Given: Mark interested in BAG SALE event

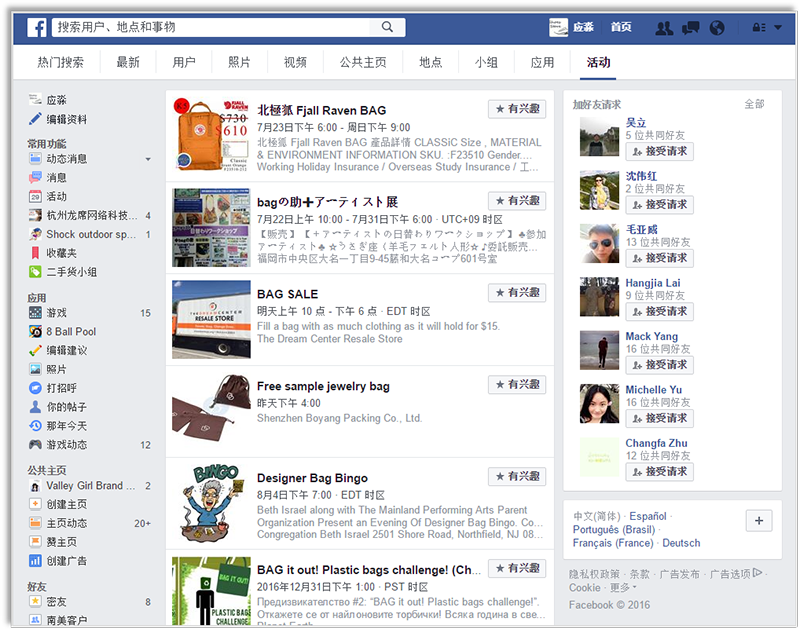Looking at the screenshot, I should click(517, 293).
